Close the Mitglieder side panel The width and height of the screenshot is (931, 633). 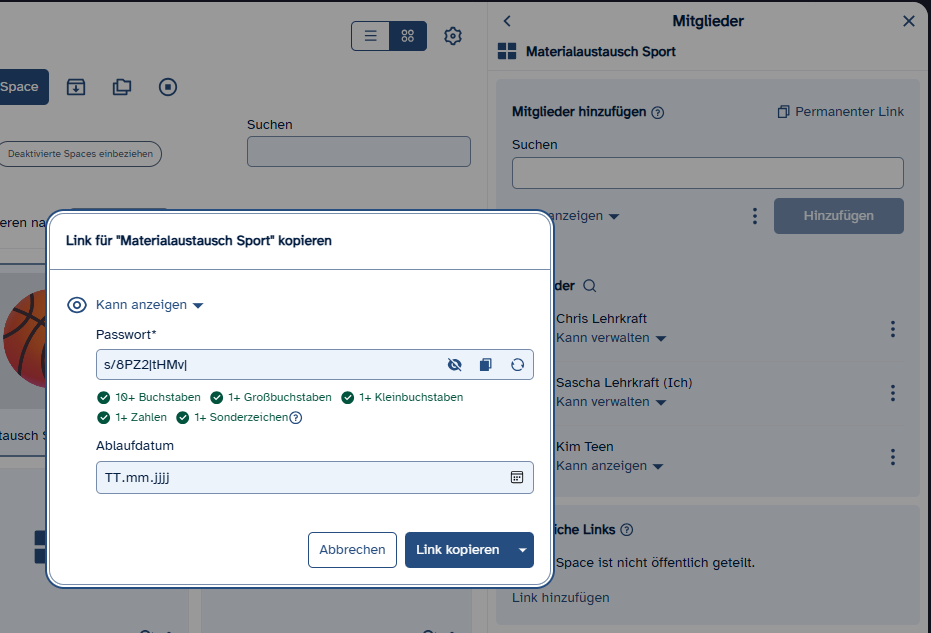tap(908, 21)
